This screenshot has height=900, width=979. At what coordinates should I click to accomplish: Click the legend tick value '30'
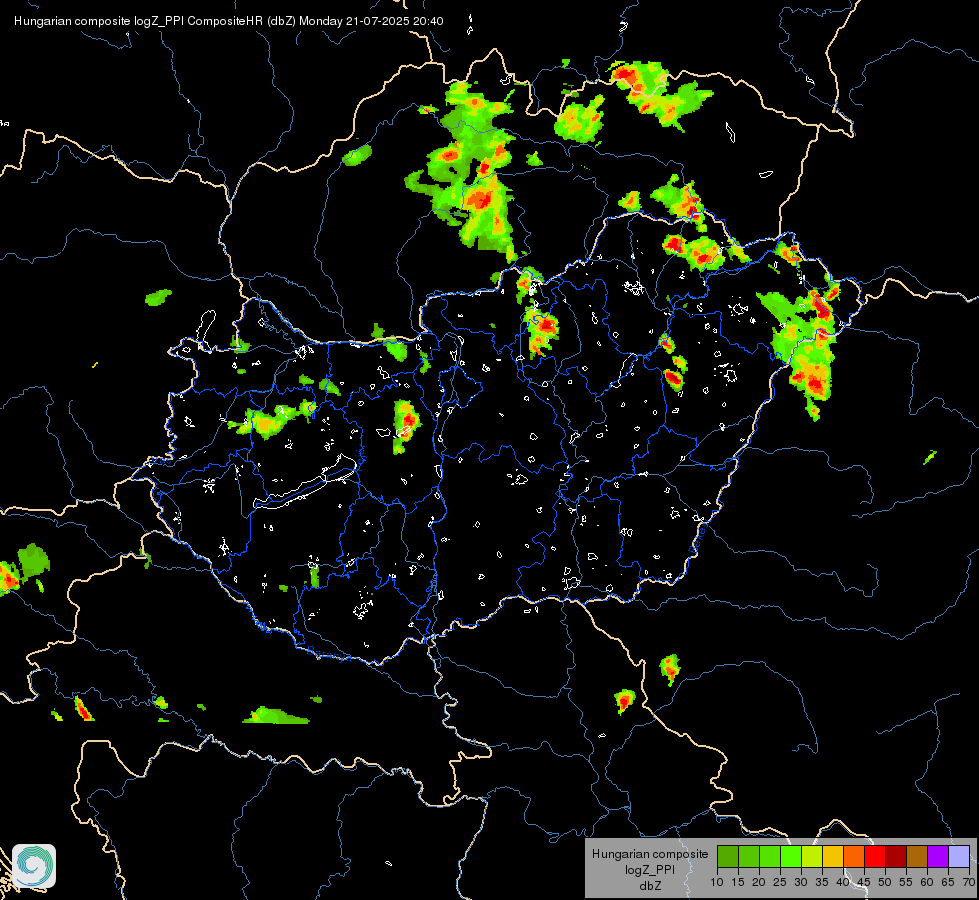tap(801, 883)
